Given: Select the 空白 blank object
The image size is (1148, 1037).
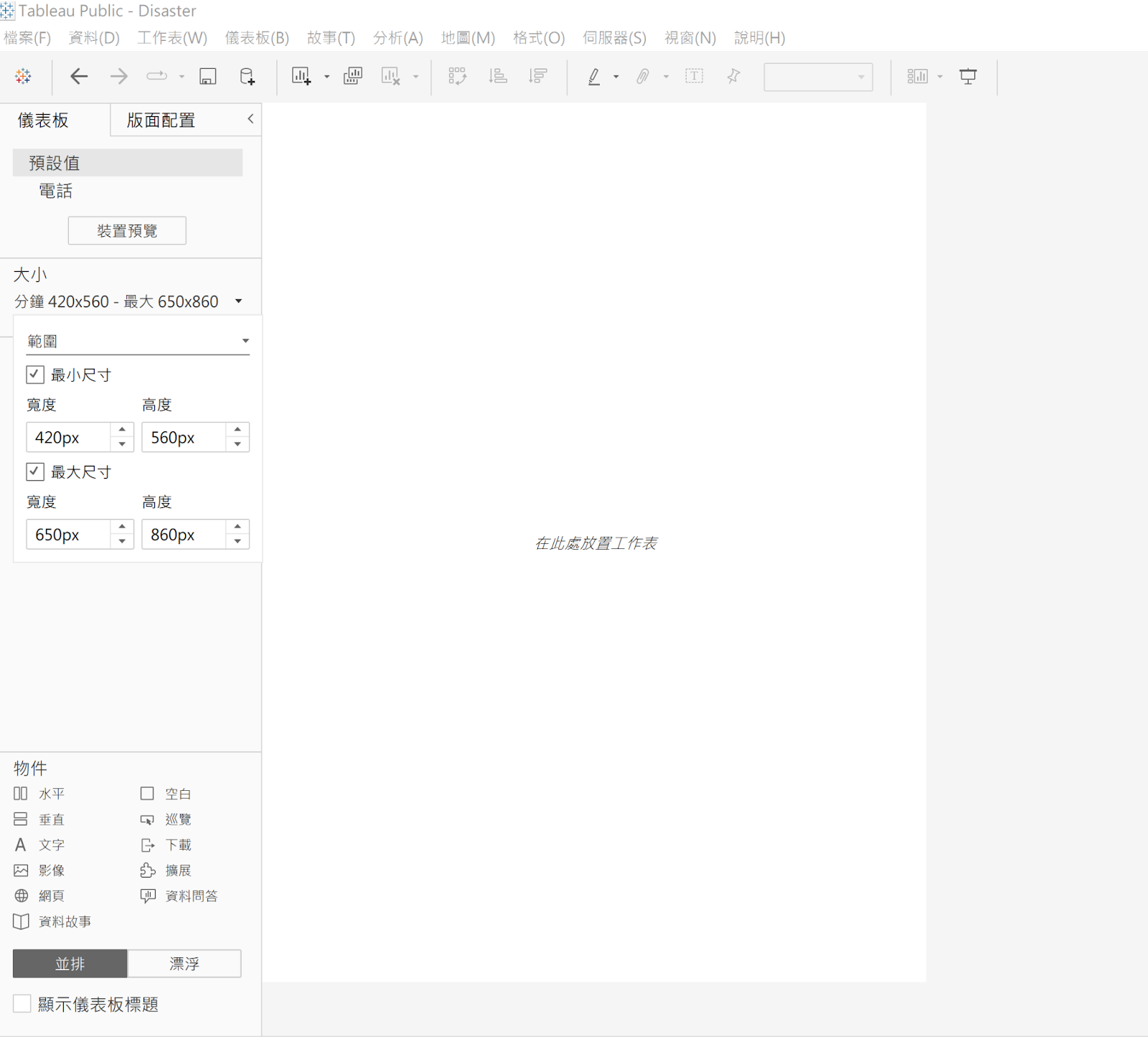Looking at the screenshot, I should (166, 794).
